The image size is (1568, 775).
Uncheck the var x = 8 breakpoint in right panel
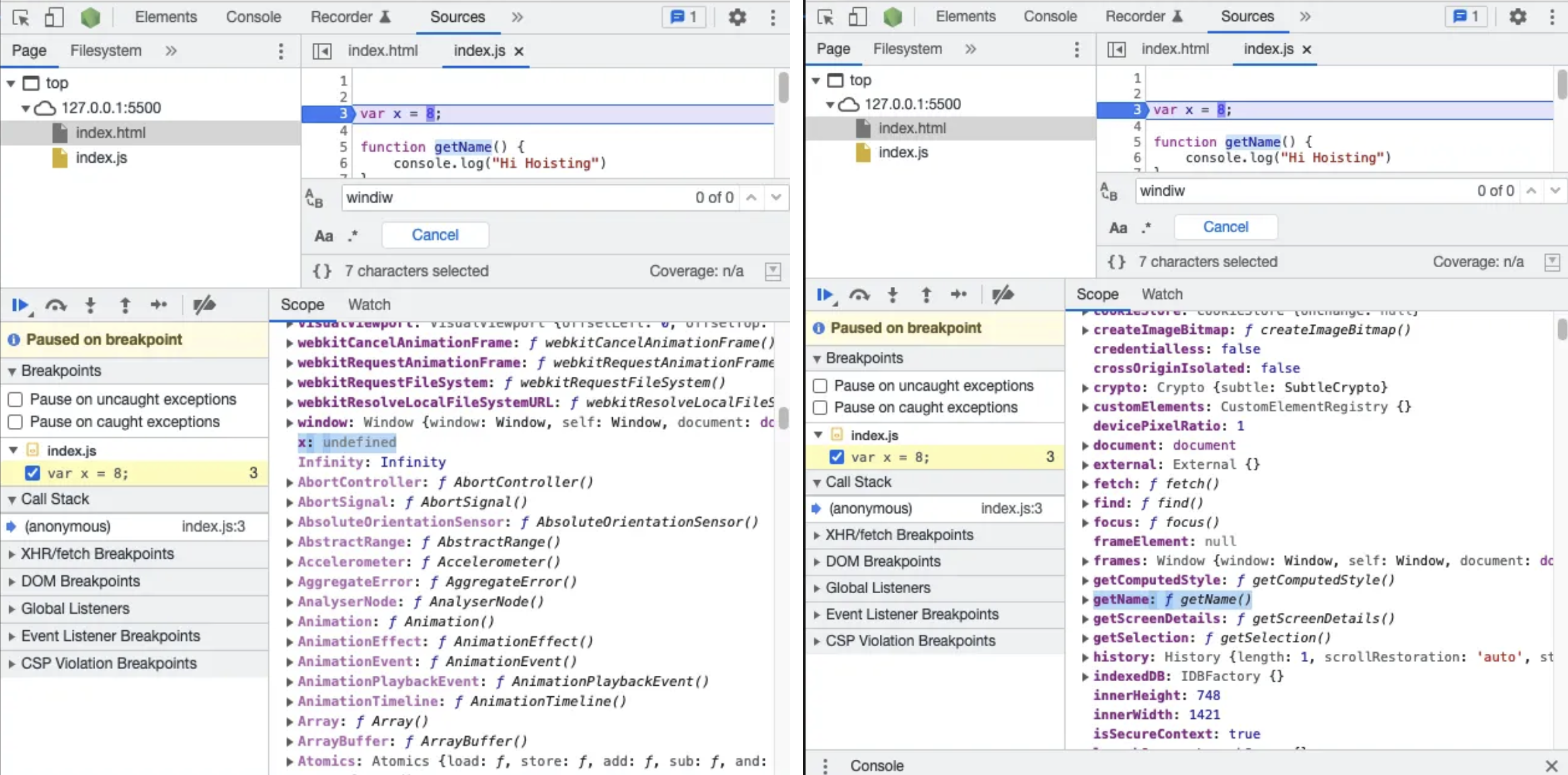pyautogui.click(x=837, y=457)
